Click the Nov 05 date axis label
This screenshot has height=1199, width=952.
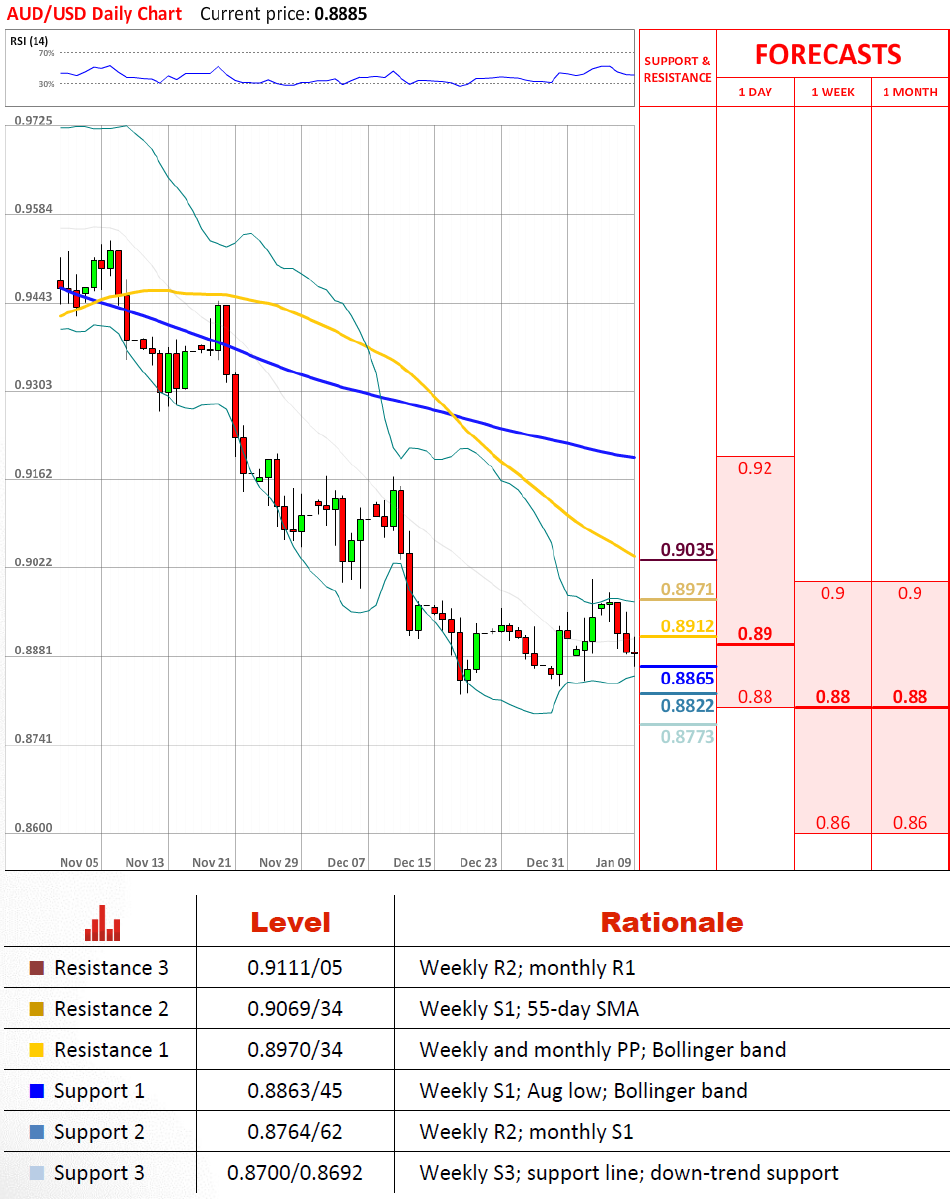tap(79, 863)
